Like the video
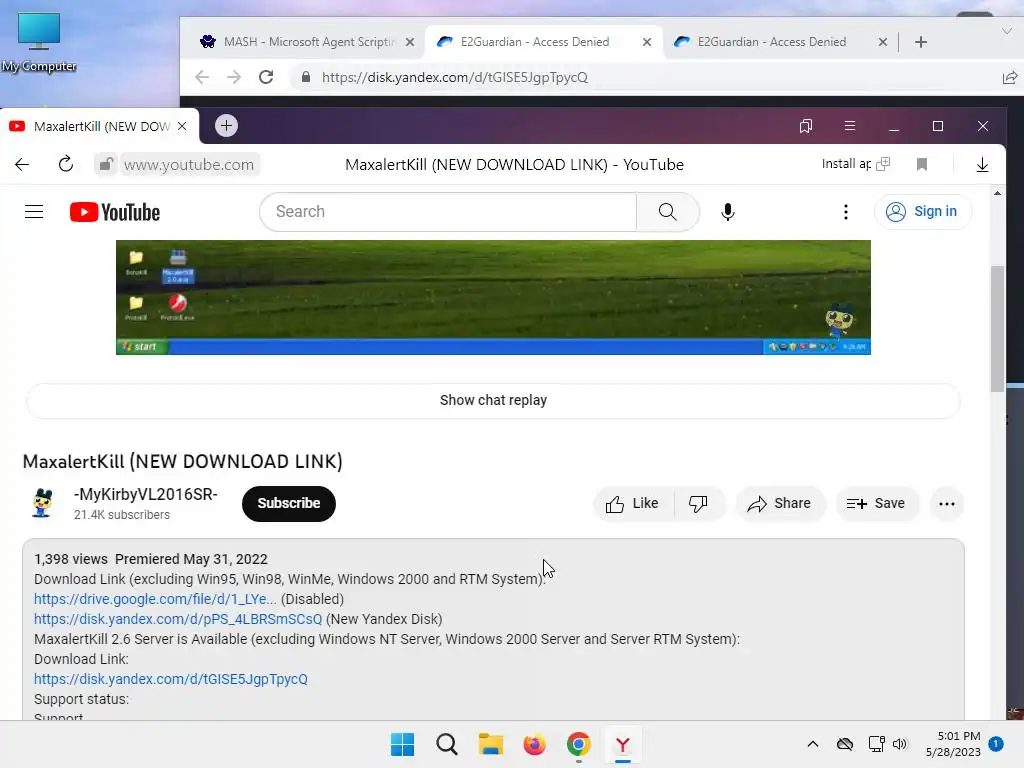This screenshot has width=1024, height=768. pos(633,504)
